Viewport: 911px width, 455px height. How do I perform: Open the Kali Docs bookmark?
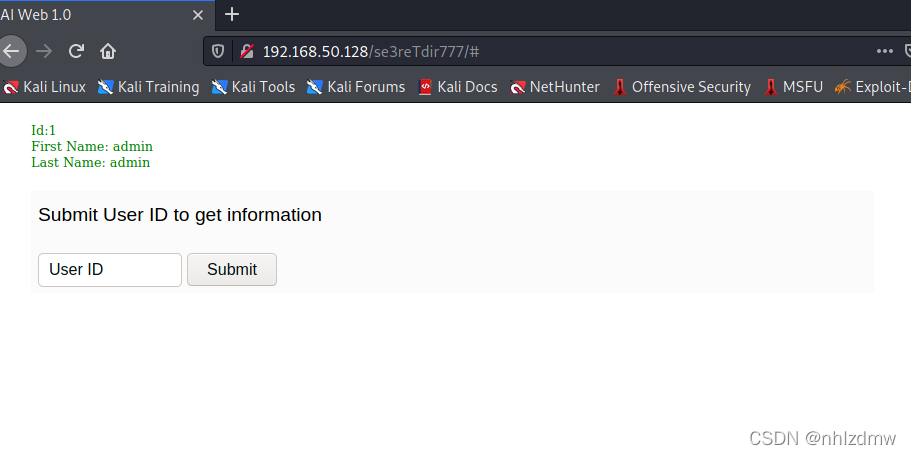click(x=458, y=87)
